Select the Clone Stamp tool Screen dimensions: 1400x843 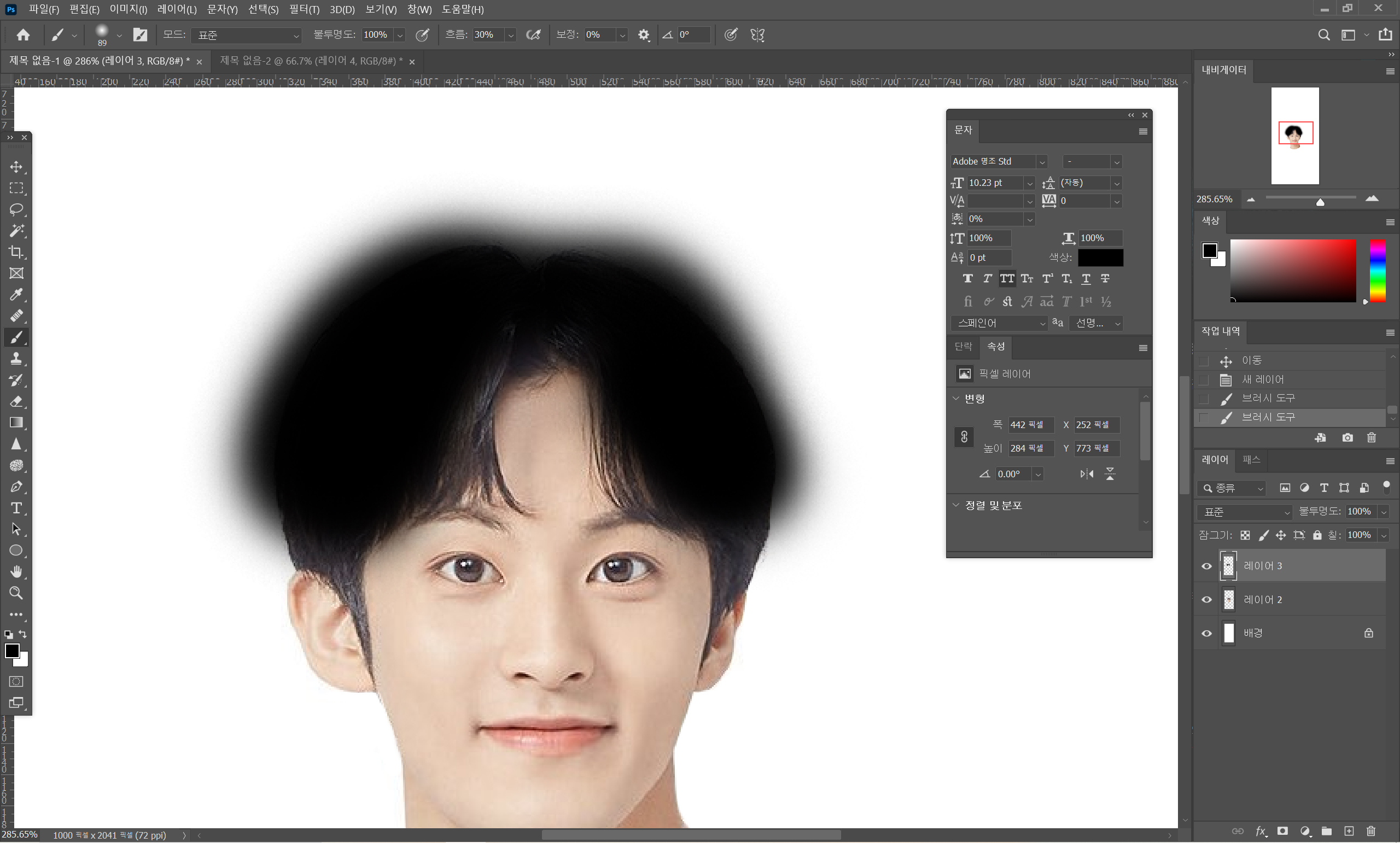[16, 359]
